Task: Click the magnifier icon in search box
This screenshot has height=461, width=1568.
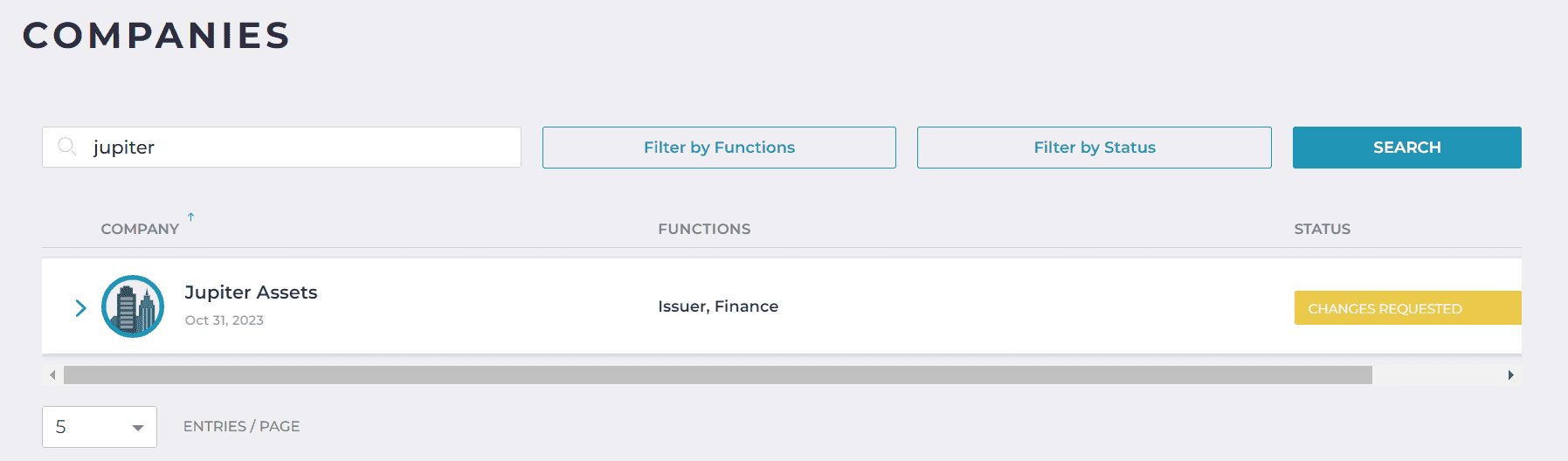Action: click(66, 147)
